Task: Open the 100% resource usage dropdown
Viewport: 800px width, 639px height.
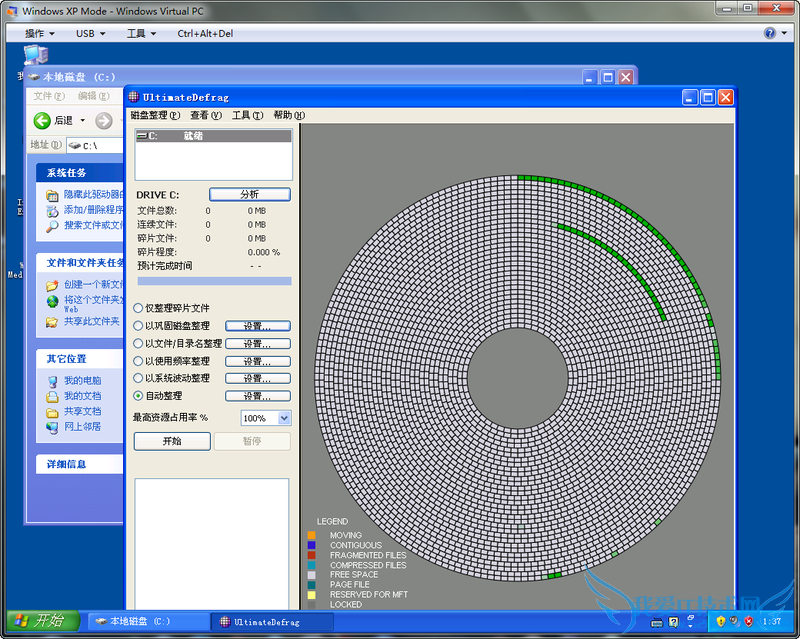Action: [284, 418]
